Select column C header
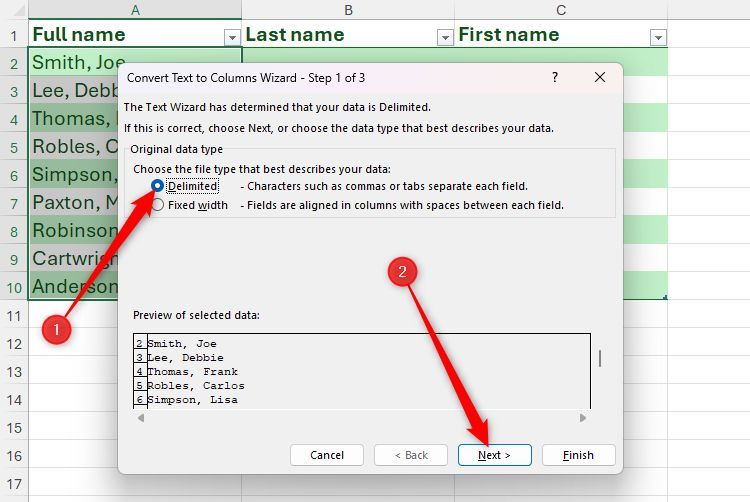 point(561,10)
